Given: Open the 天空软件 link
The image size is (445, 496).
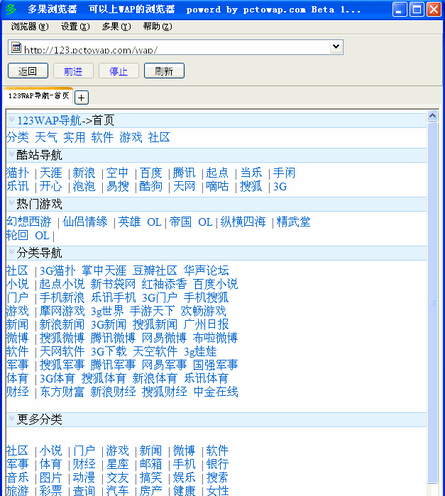Looking at the screenshot, I should coord(155,351).
